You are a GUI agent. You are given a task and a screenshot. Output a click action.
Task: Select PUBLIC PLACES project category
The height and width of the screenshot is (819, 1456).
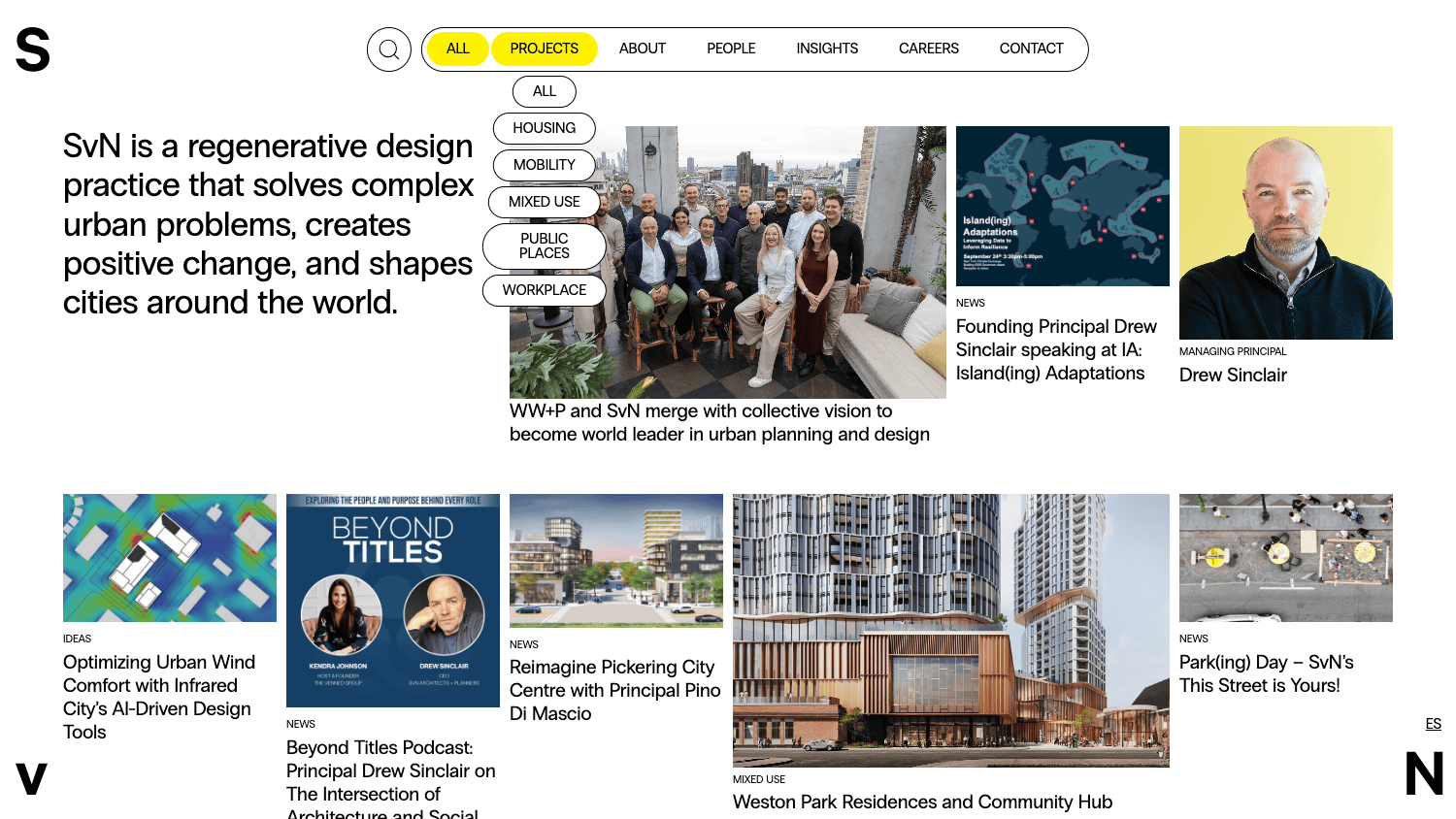[x=545, y=246]
